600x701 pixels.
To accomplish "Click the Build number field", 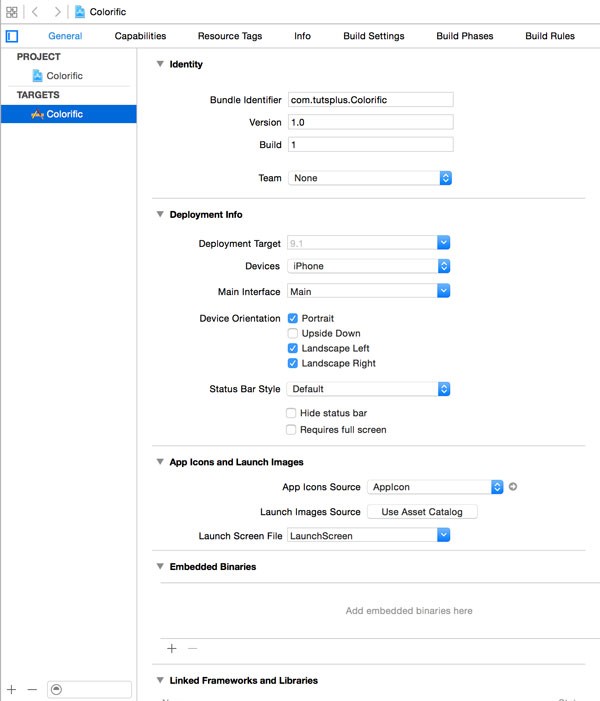I will [371, 144].
